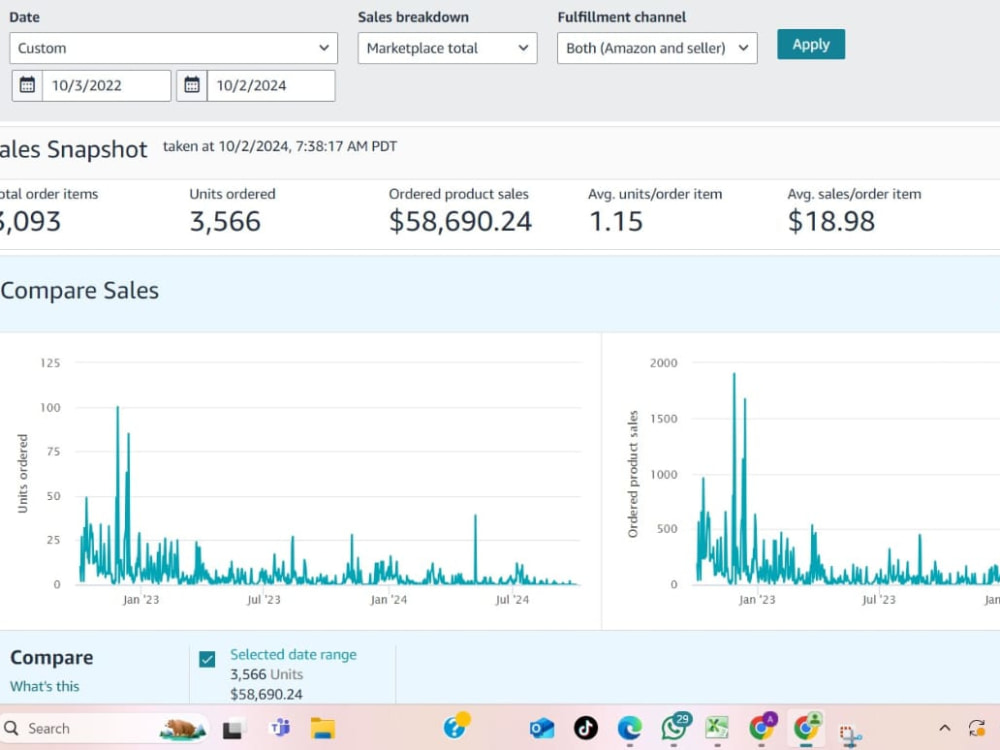Screen dimensions: 1000x750
Task: Open WhatsApp with 29 notifications
Action: pyautogui.click(x=675, y=726)
